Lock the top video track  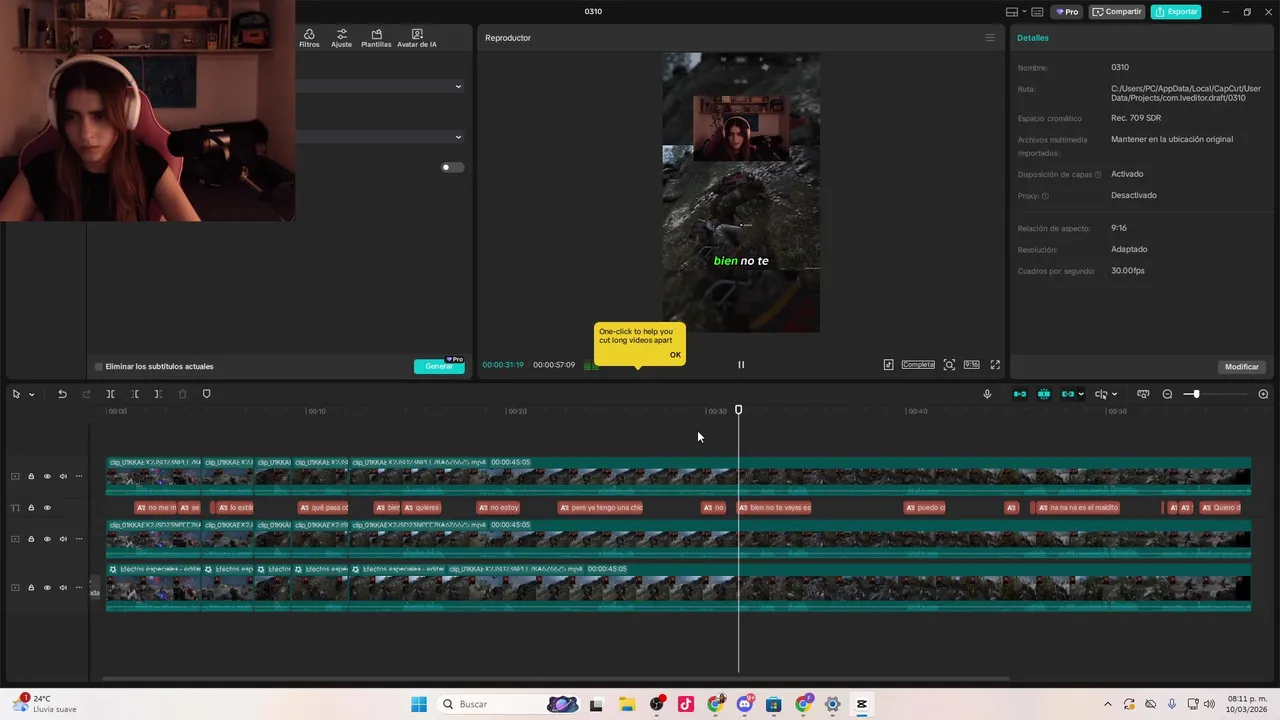tap(31, 476)
